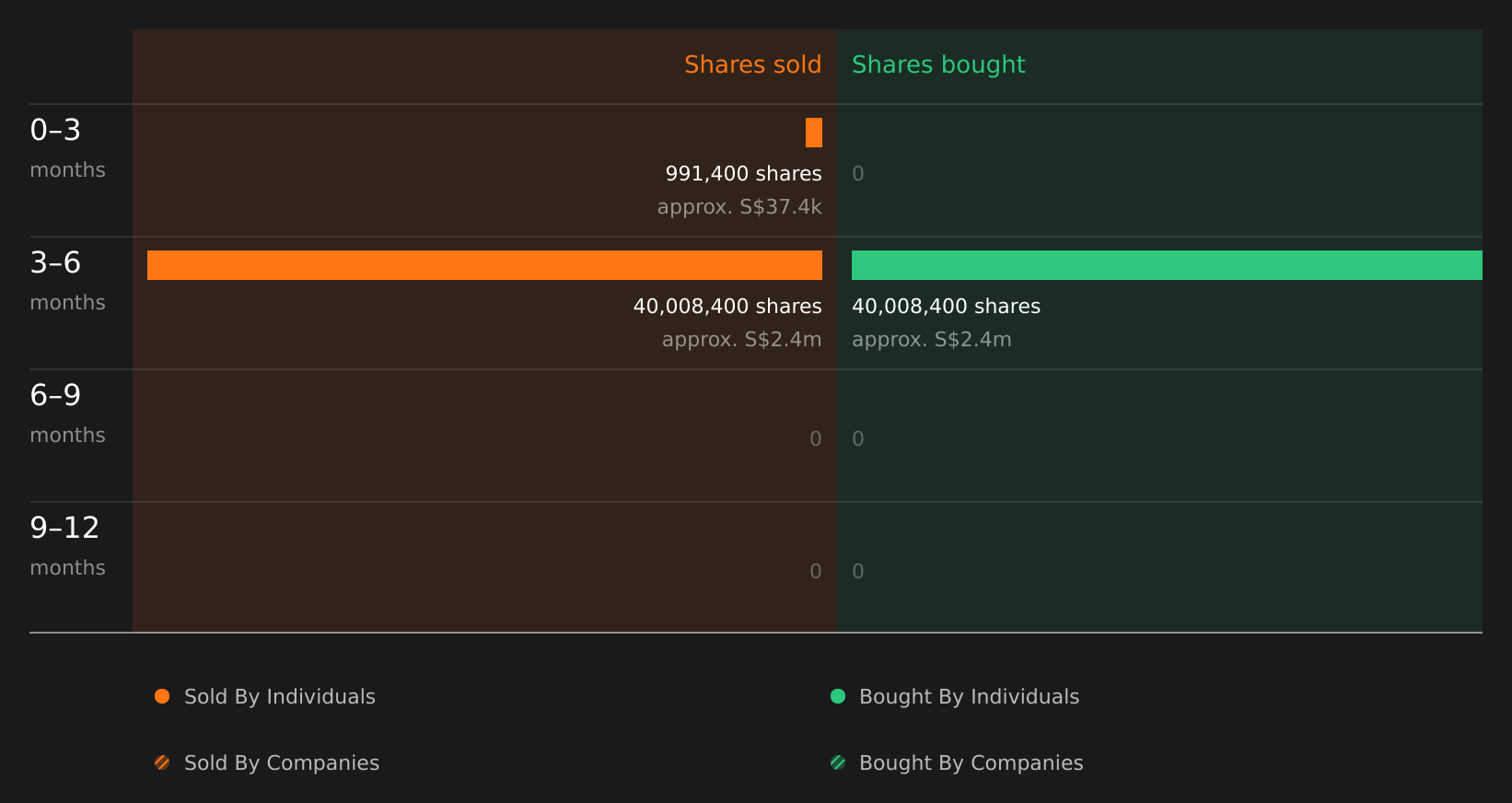Click the Shares bought column header

[938, 64]
